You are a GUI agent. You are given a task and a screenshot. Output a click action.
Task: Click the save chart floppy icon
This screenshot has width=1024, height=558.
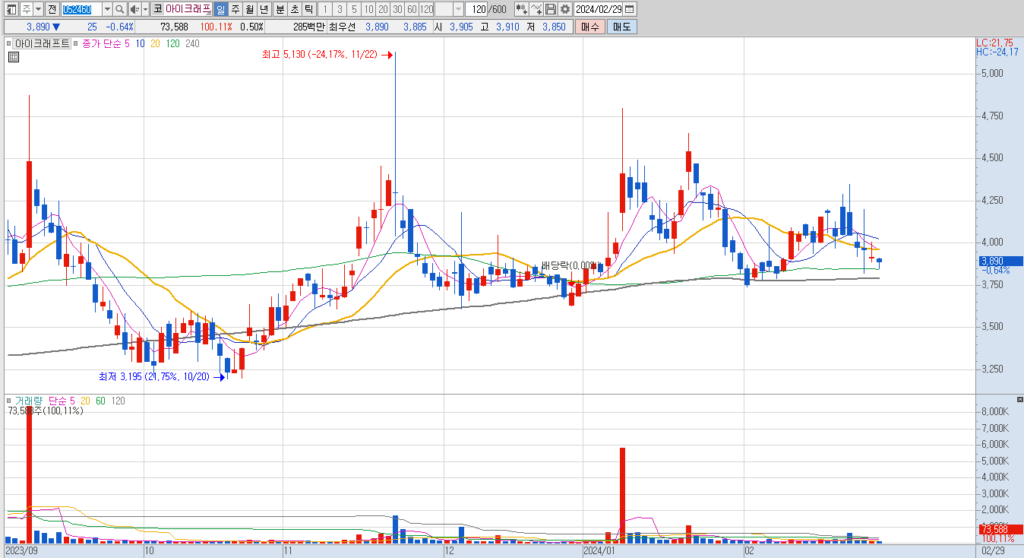click(x=551, y=9)
